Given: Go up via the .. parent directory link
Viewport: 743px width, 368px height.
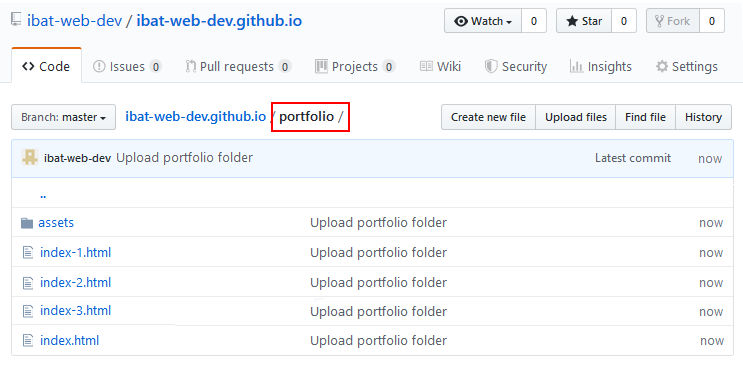Looking at the screenshot, I should click(43, 195).
